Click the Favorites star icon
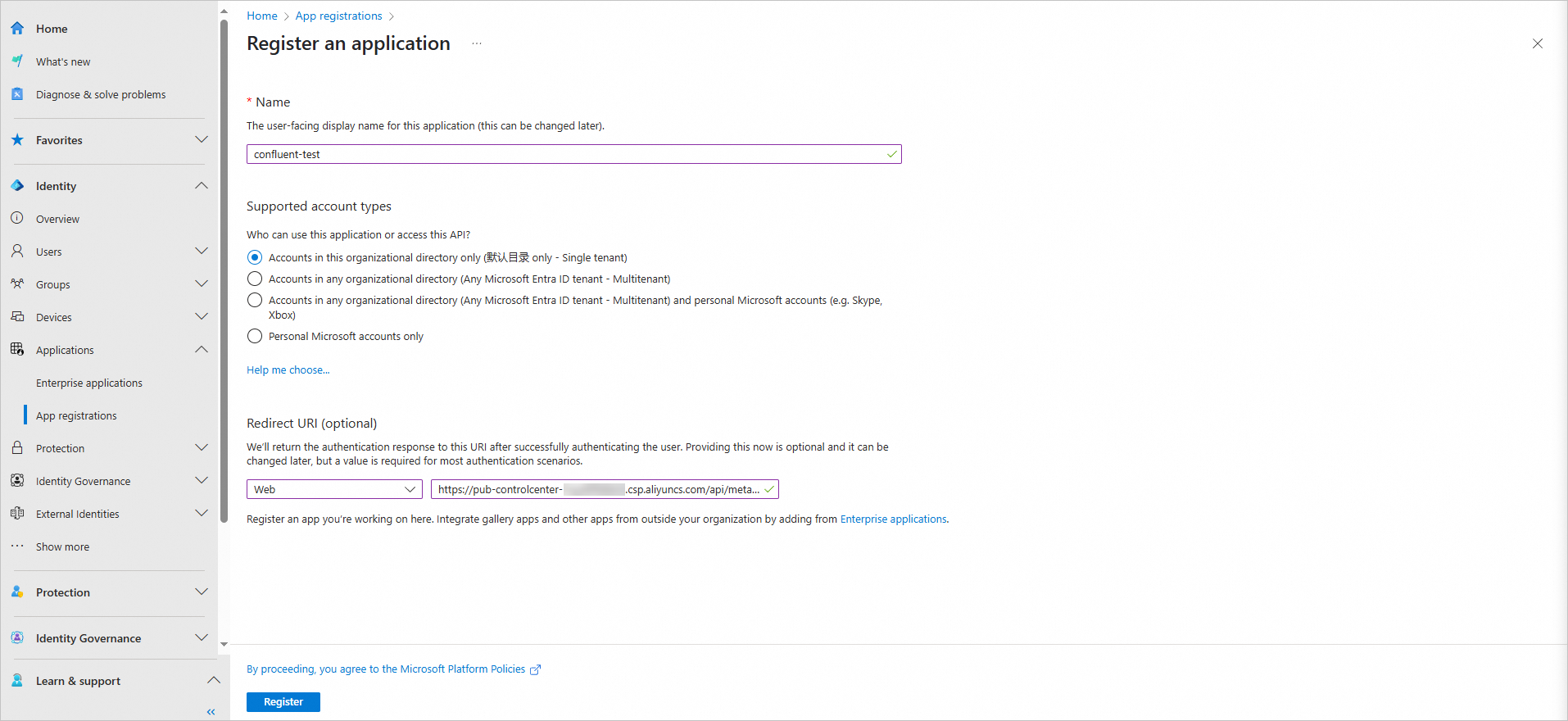The width and height of the screenshot is (1568, 721). coord(17,139)
